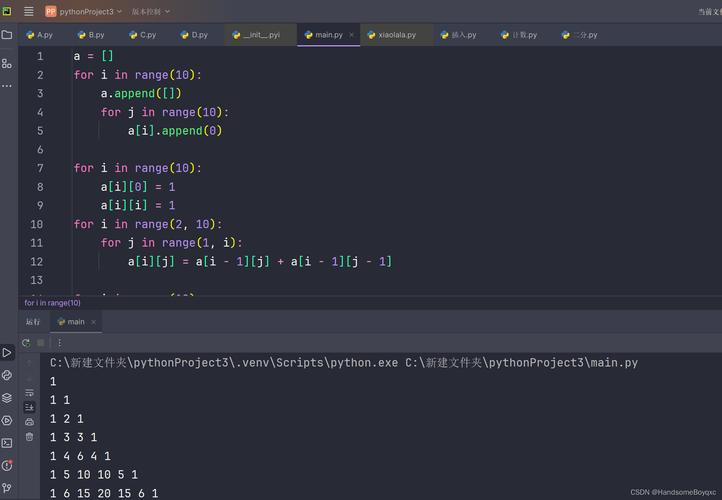Switch to the 二分.py tab
The height and width of the screenshot is (500, 722).
(x=580, y=35)
